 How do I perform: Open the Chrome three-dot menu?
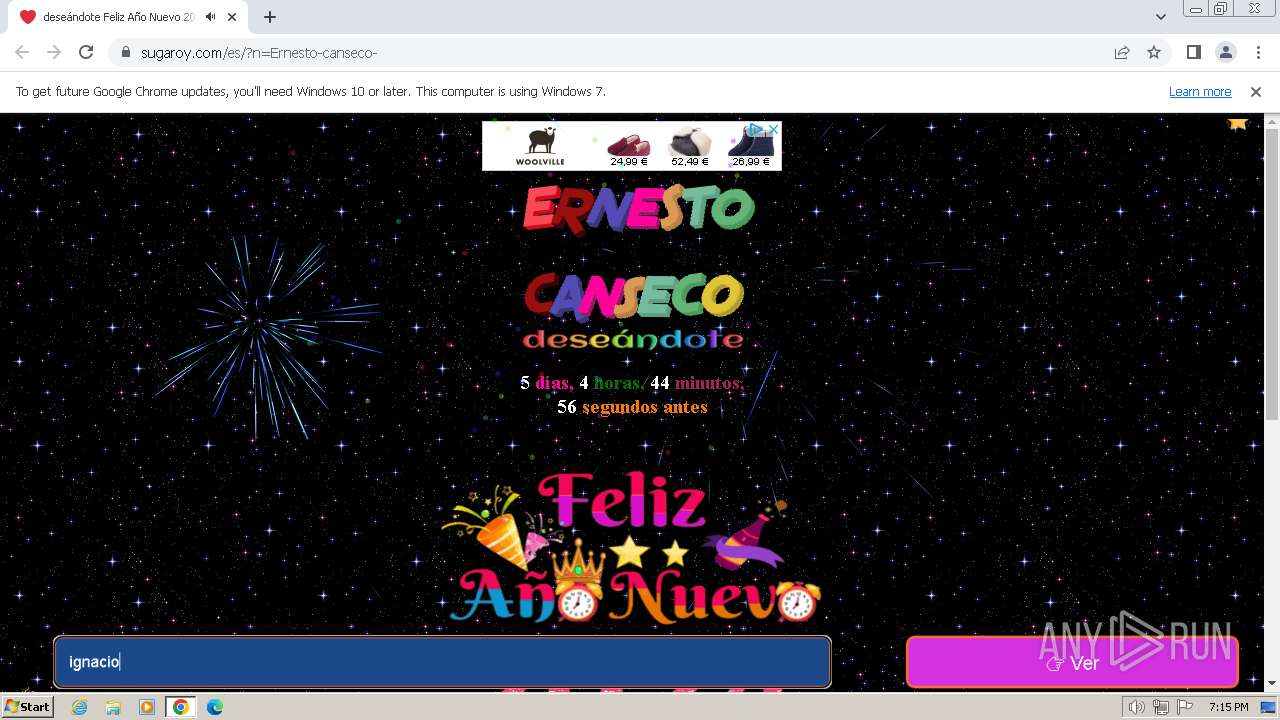coord(1257,52)
